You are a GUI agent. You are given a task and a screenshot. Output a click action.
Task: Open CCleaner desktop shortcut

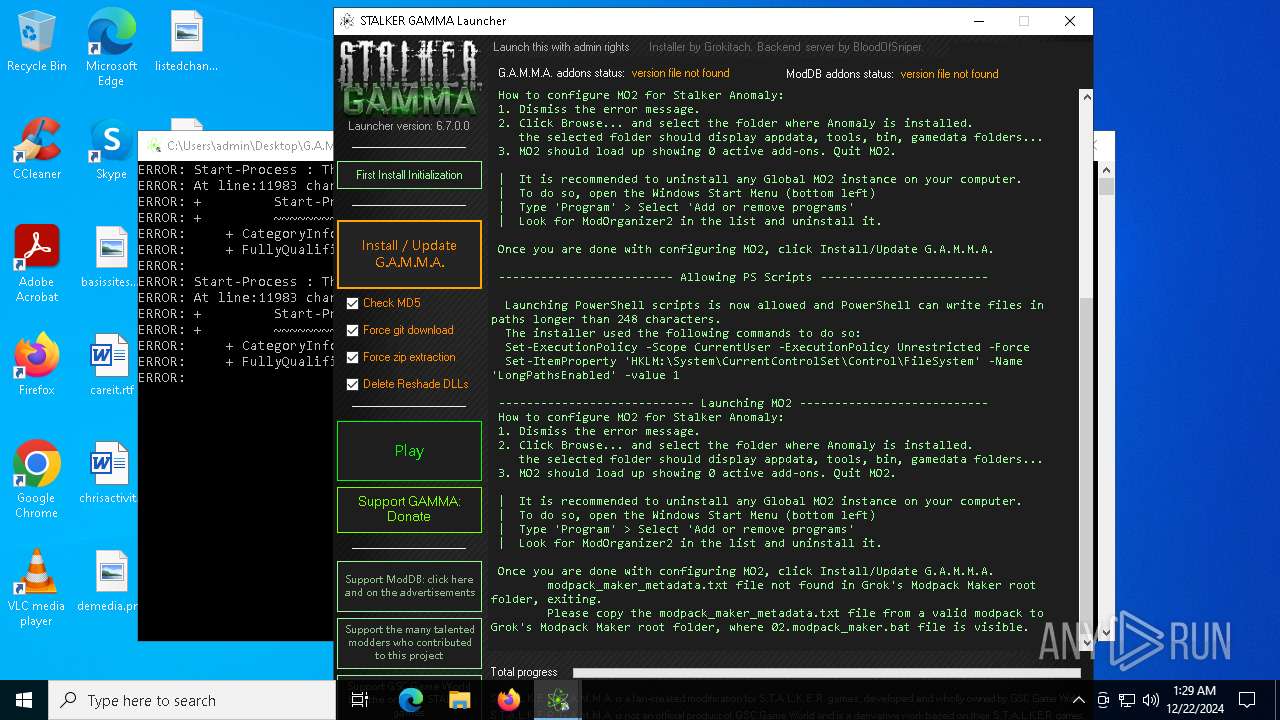pos(36,149)
